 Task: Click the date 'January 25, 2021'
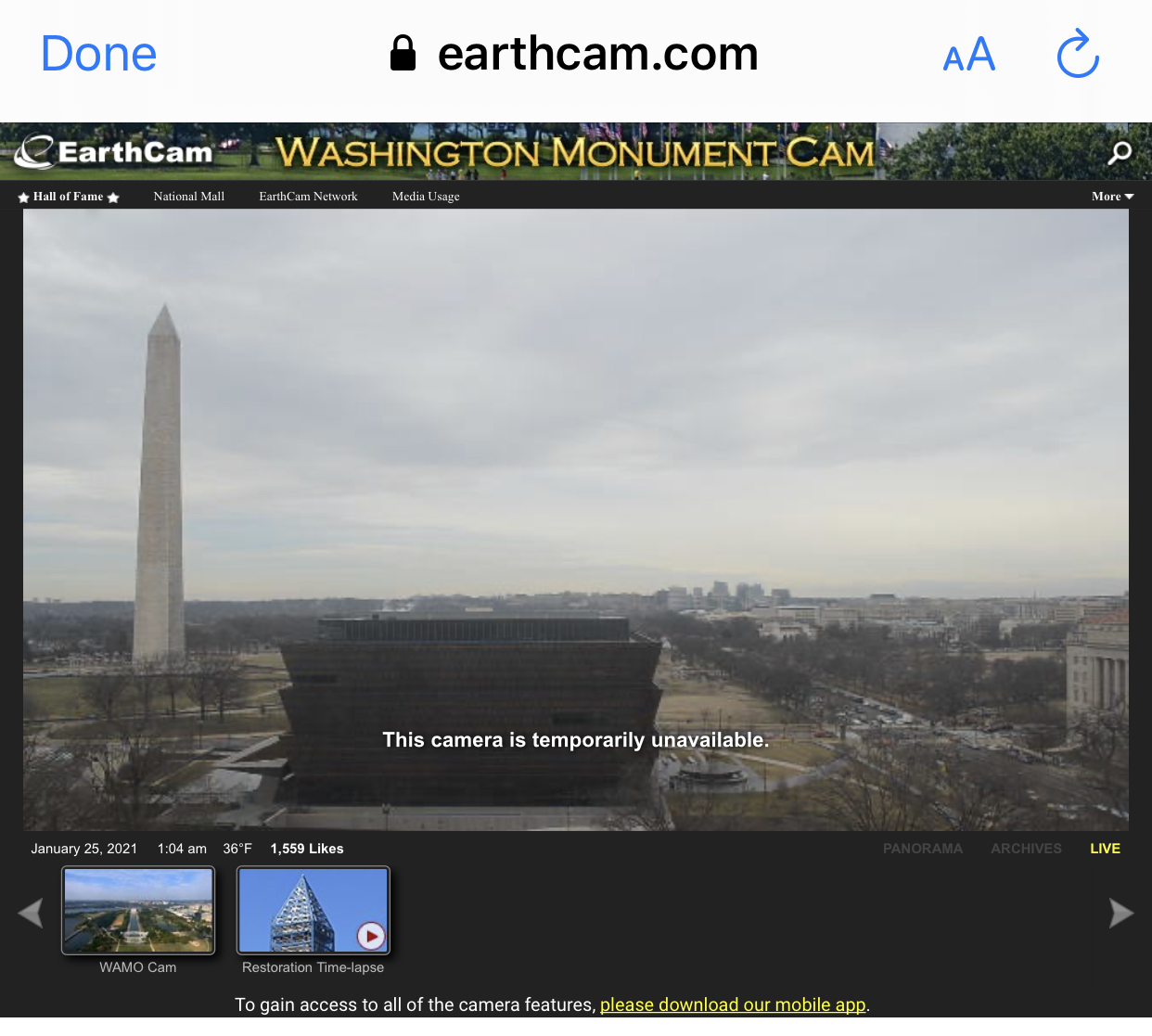[84, 849]
